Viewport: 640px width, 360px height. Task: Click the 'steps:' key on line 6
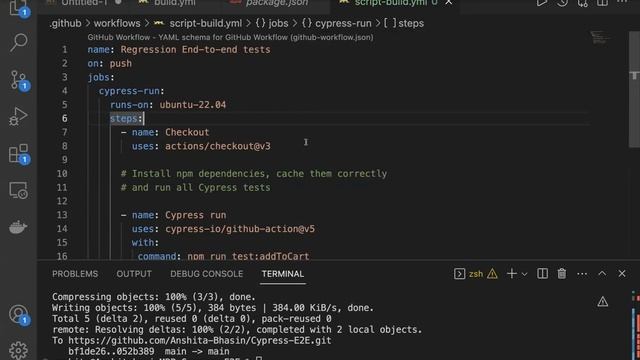tap(126, 118)
